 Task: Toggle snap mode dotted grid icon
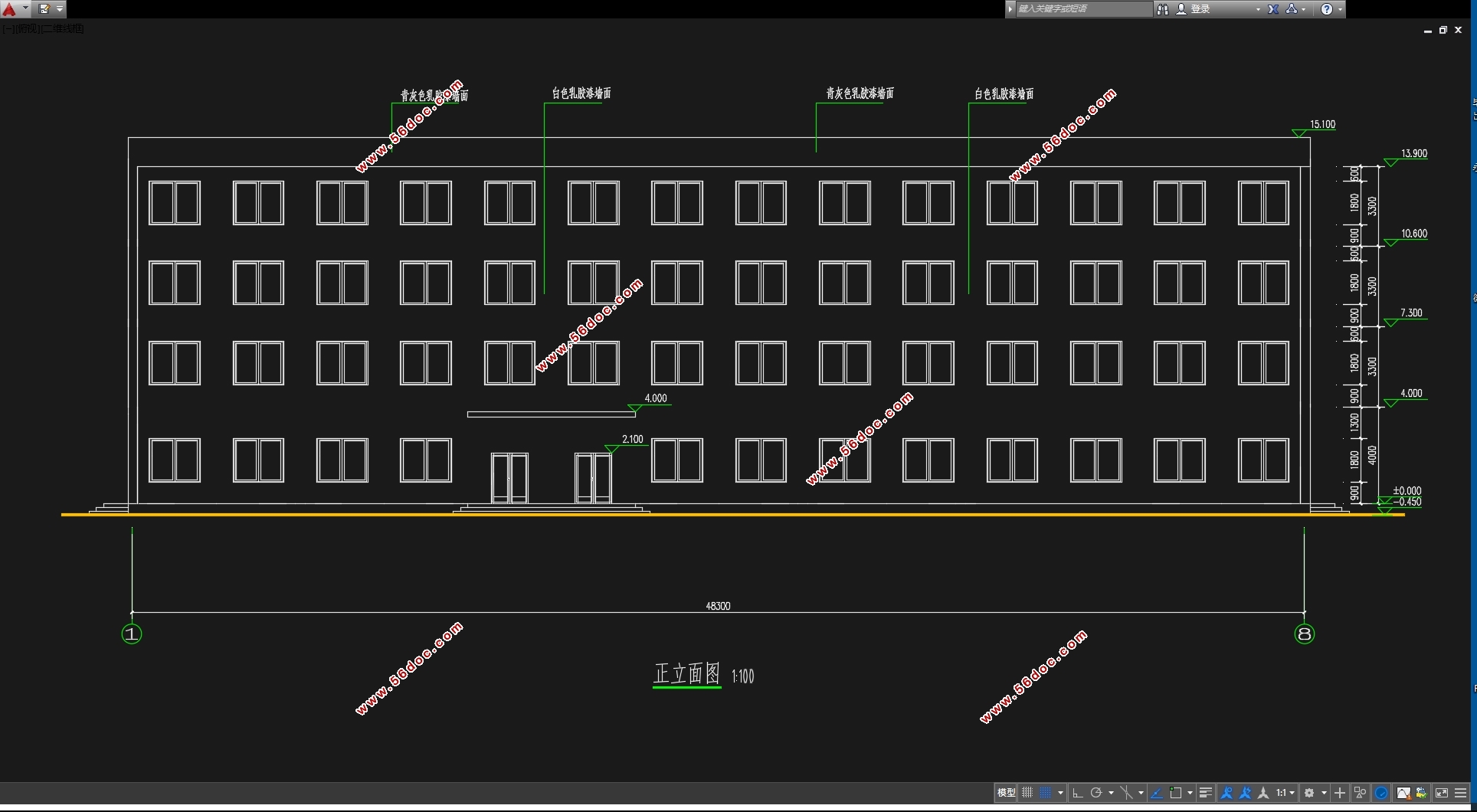pyautogui.click(x=1046, y=793)
